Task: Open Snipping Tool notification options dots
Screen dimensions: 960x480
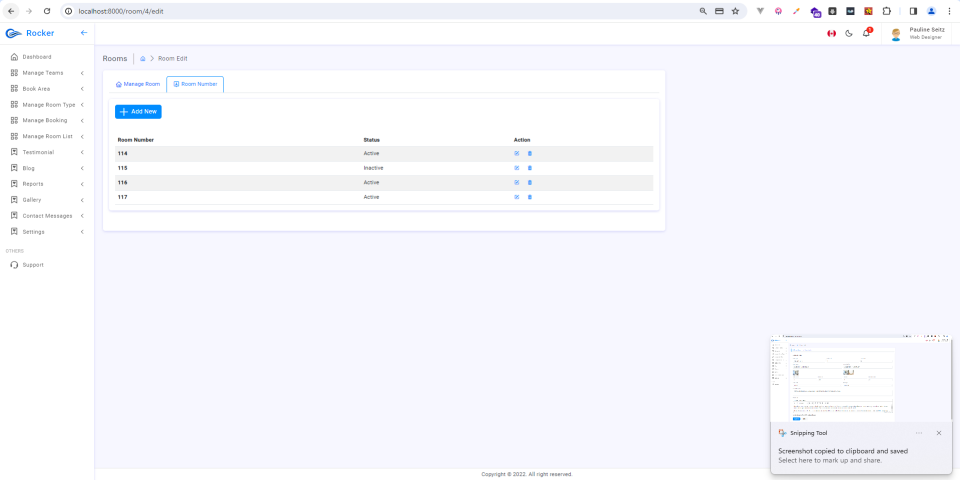Action: (x=918, y=433)
